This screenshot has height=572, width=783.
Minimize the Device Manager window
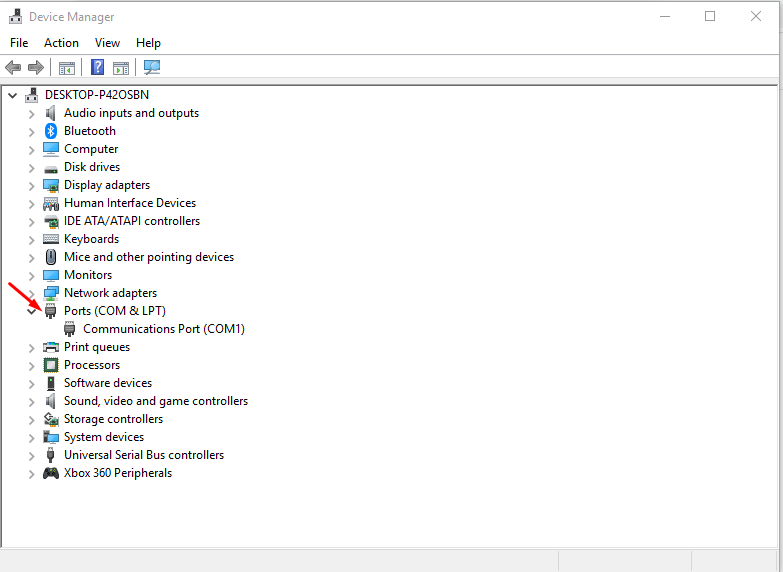coord(665,16)
